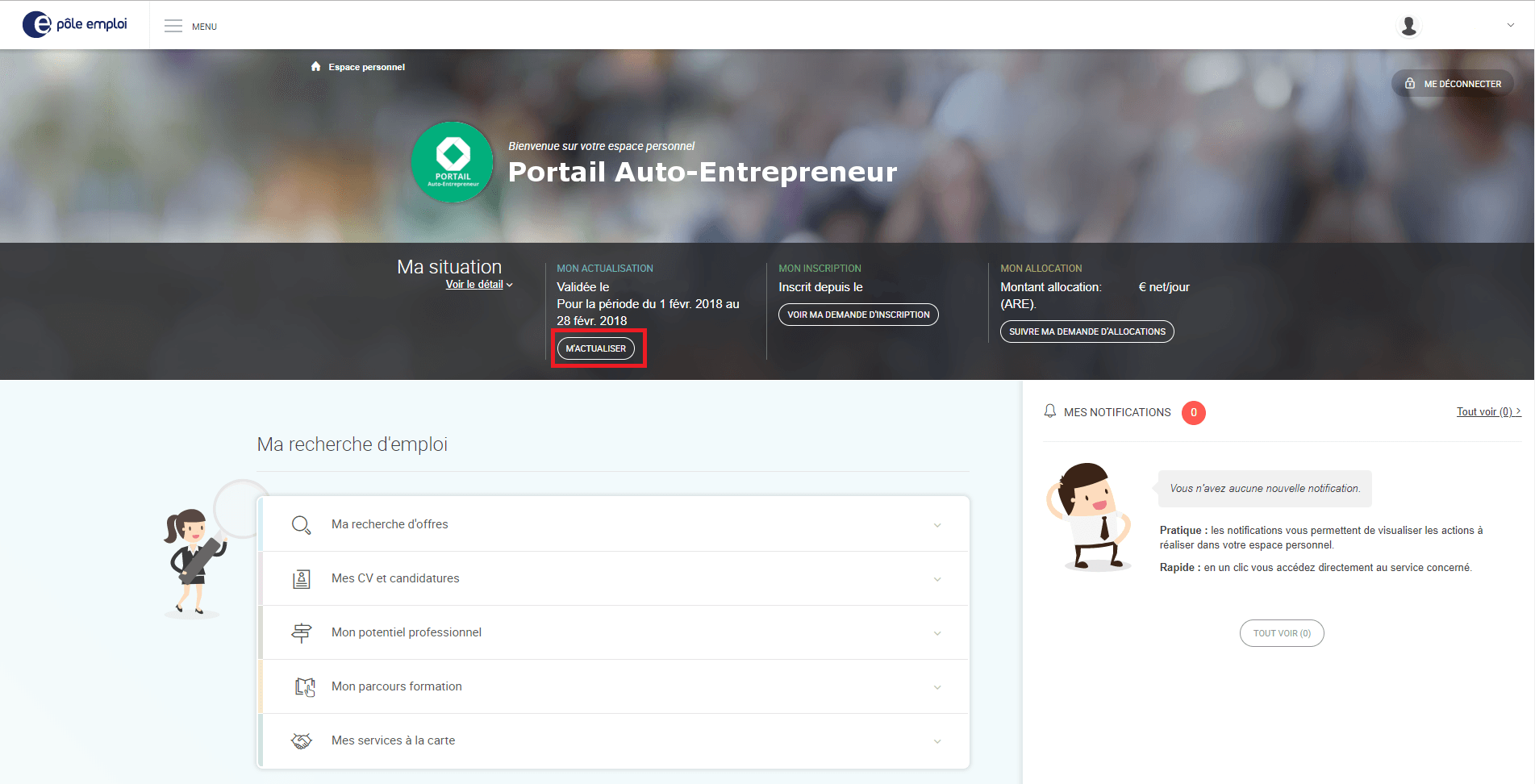
Task: Click VOIR MA DEMANDE D'INSCRIPTION button
Action: click(x=858, y=315)
